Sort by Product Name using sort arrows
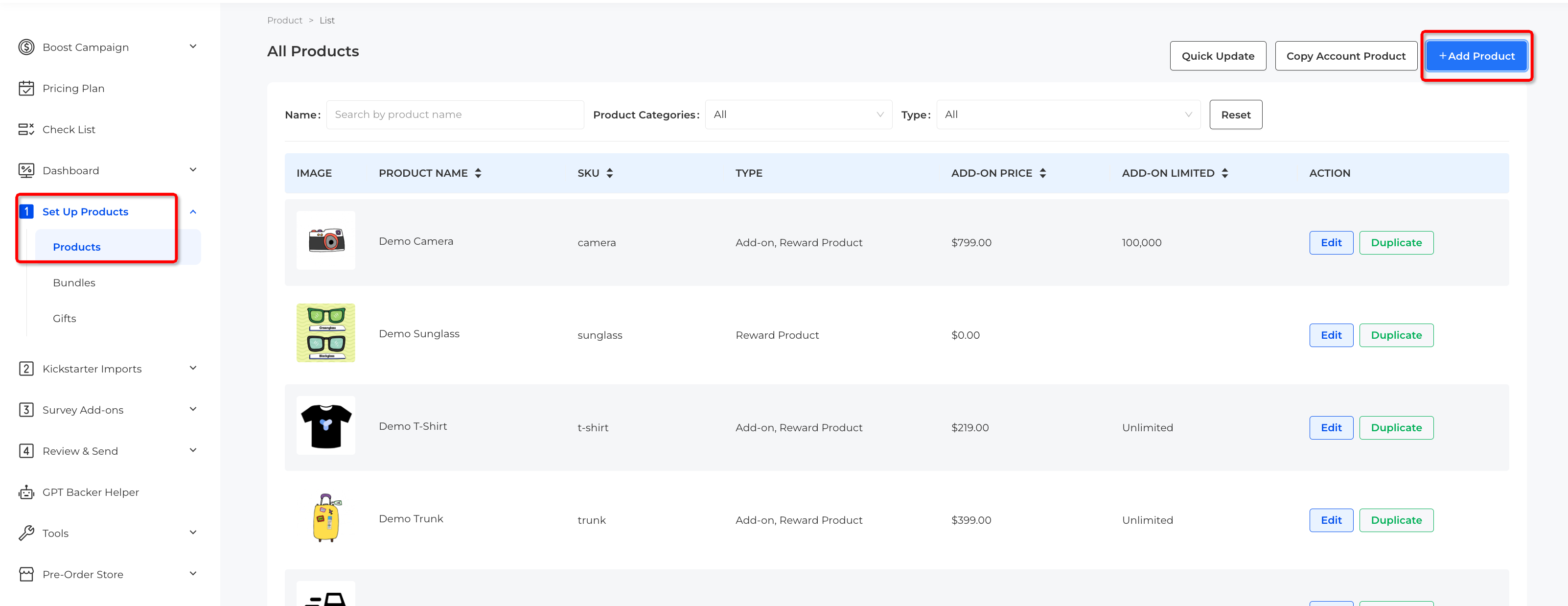This screenshot has height=606, width=1568. 478,173
